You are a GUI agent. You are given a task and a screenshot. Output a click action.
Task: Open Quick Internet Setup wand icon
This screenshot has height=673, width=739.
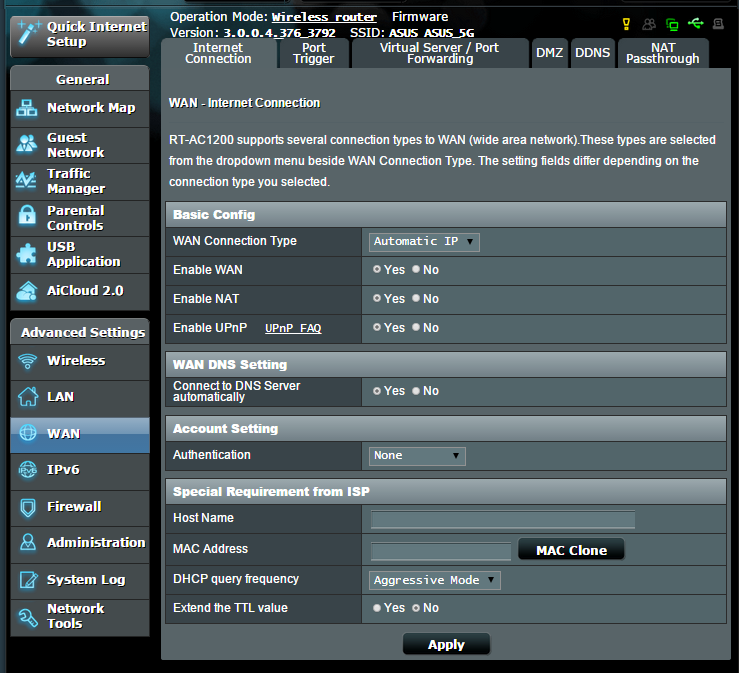click(x=28, y=33)
